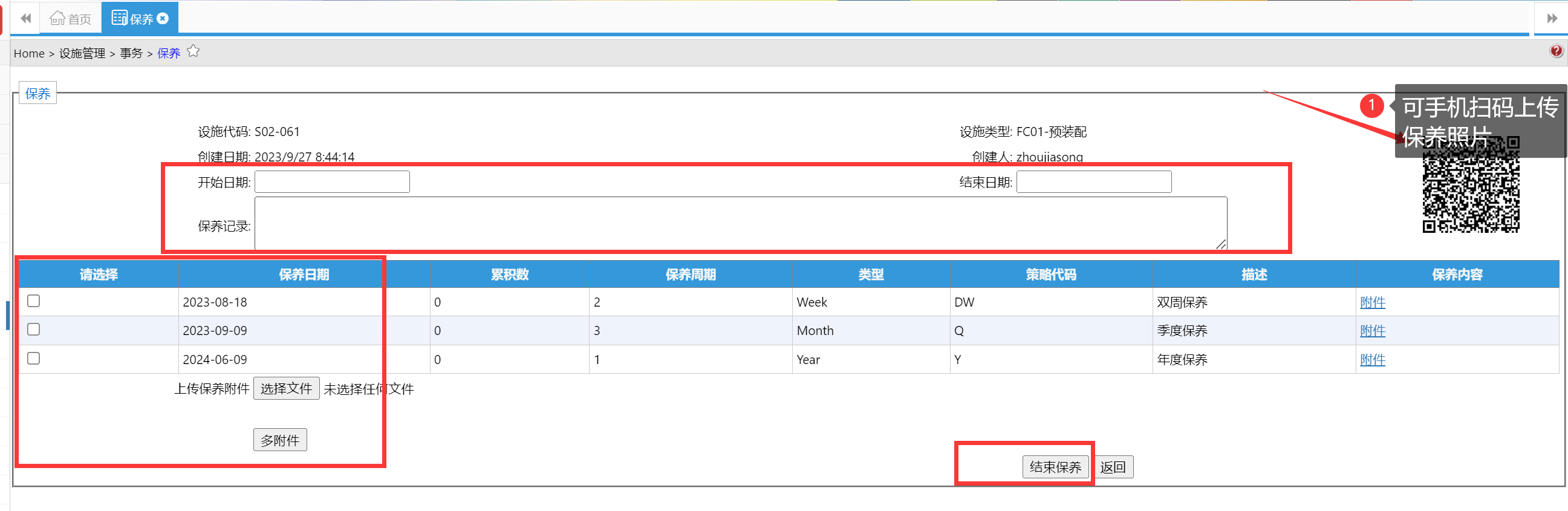
Task: Click the 结束保养 button
Action: [1055, 467]
